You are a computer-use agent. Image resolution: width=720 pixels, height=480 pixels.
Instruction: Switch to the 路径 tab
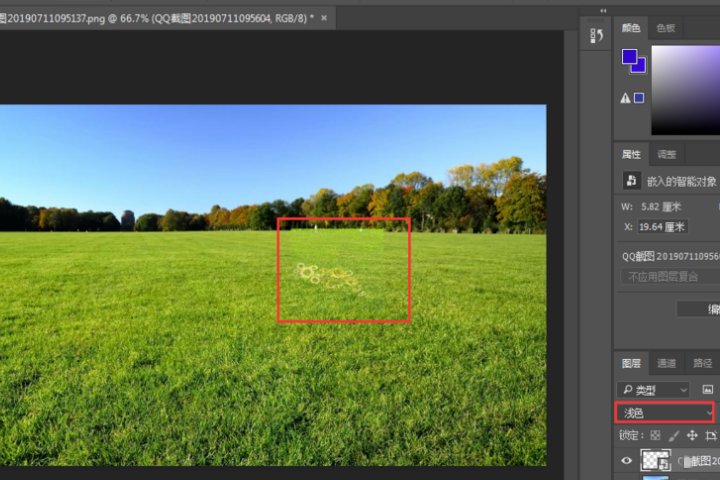click(702, 364)
